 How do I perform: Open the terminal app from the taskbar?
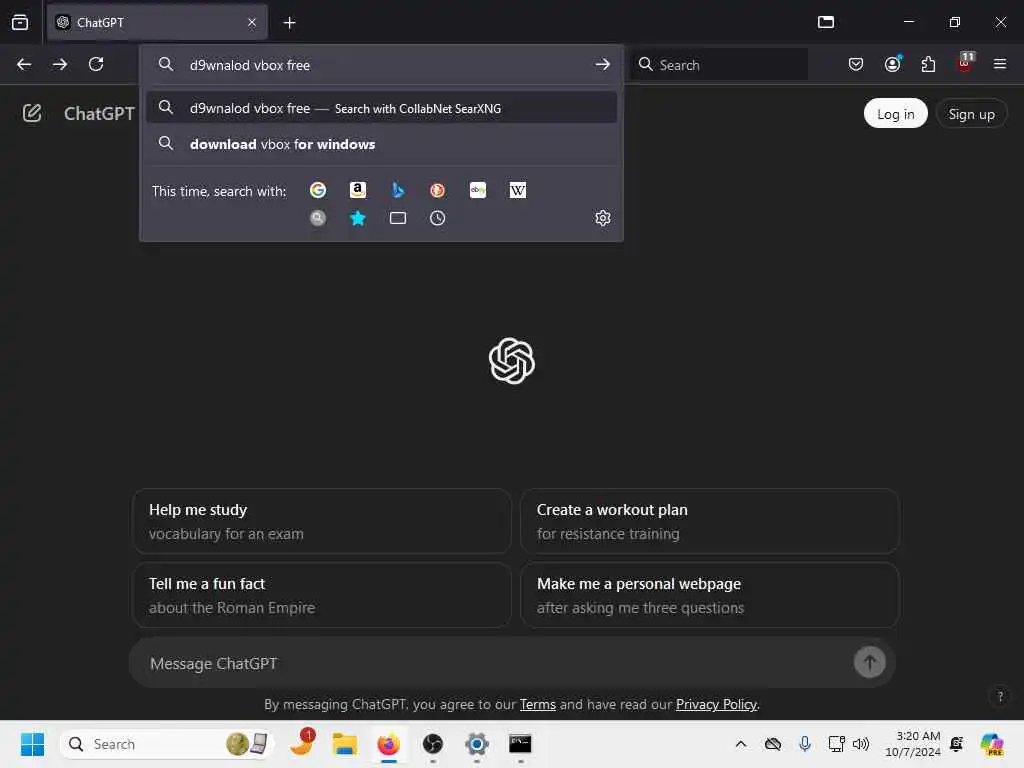click(x=520, y=744)
